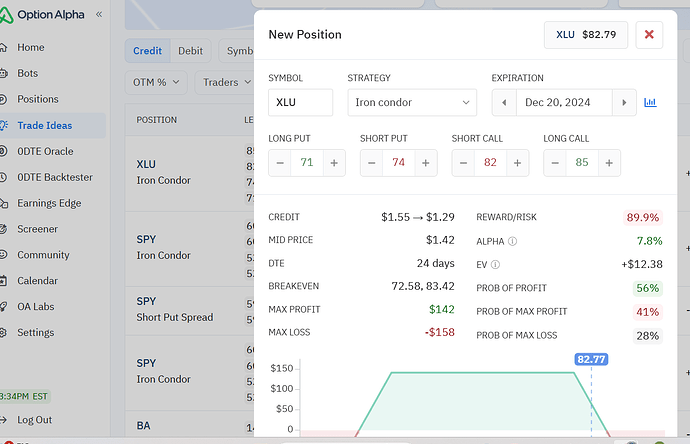Click the Alpha info icon
This screenshot has height=444, width=690.
[x=513, y=241]
